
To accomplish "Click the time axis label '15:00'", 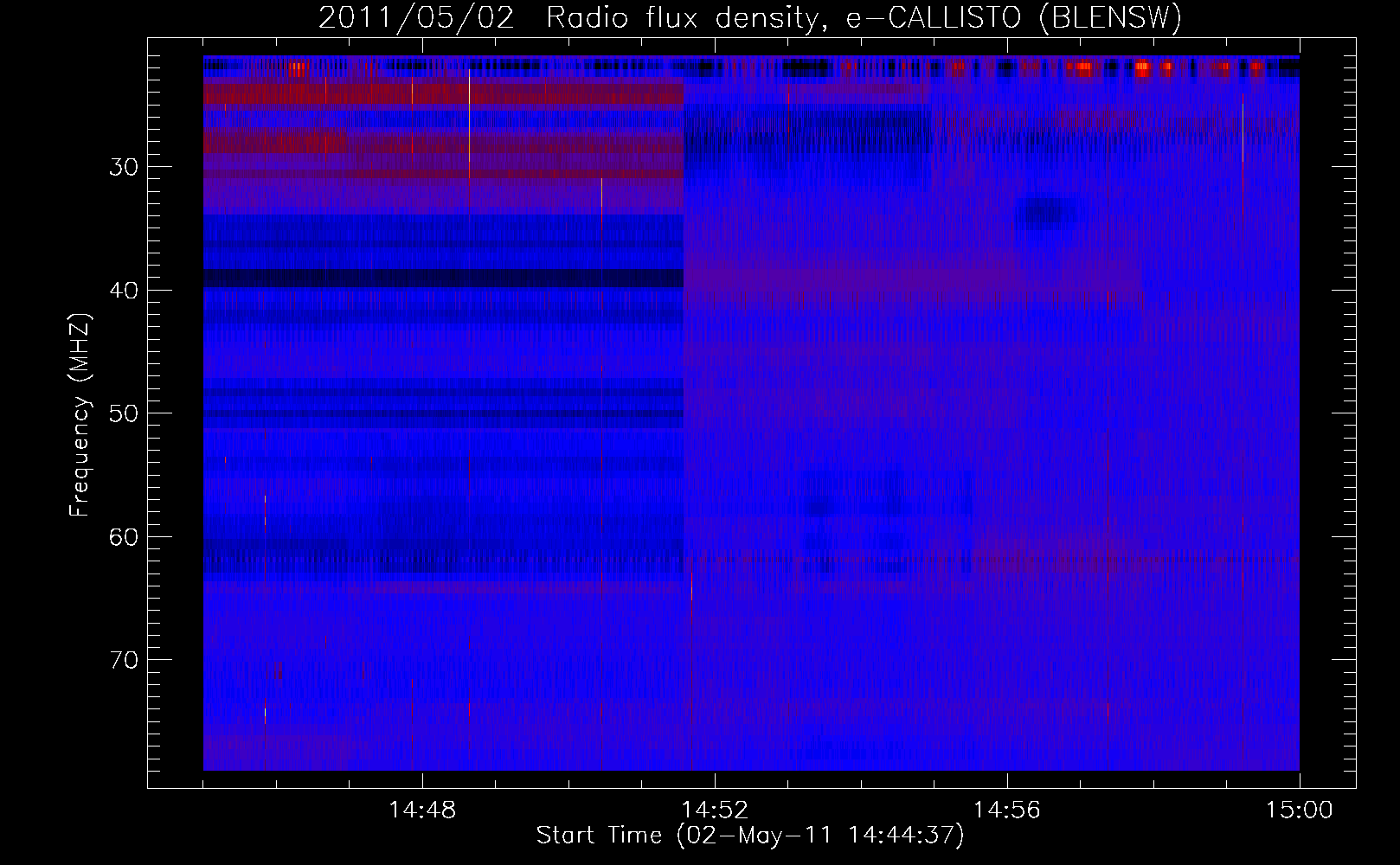I will click(1300, 811).
